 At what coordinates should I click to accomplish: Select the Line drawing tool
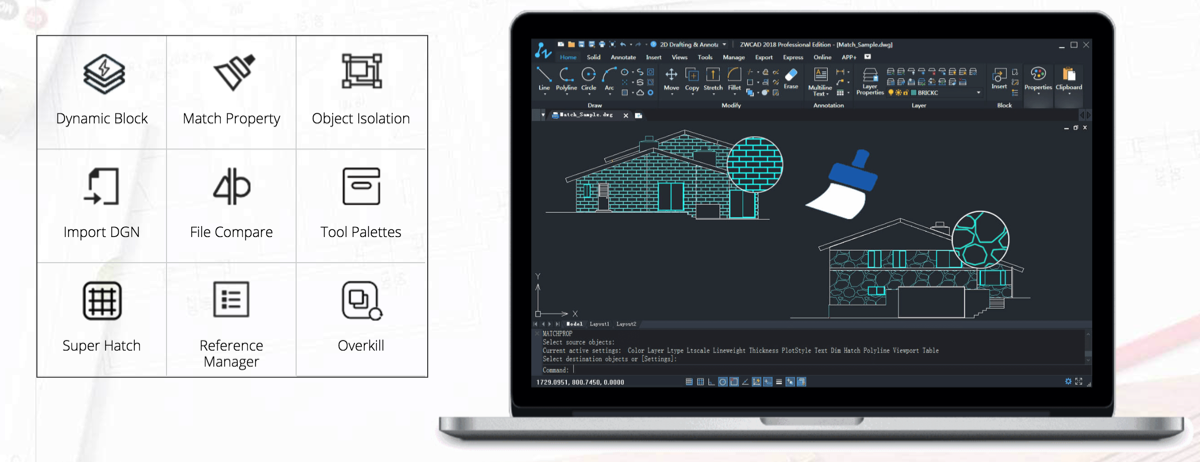click(x=544, y=78)
